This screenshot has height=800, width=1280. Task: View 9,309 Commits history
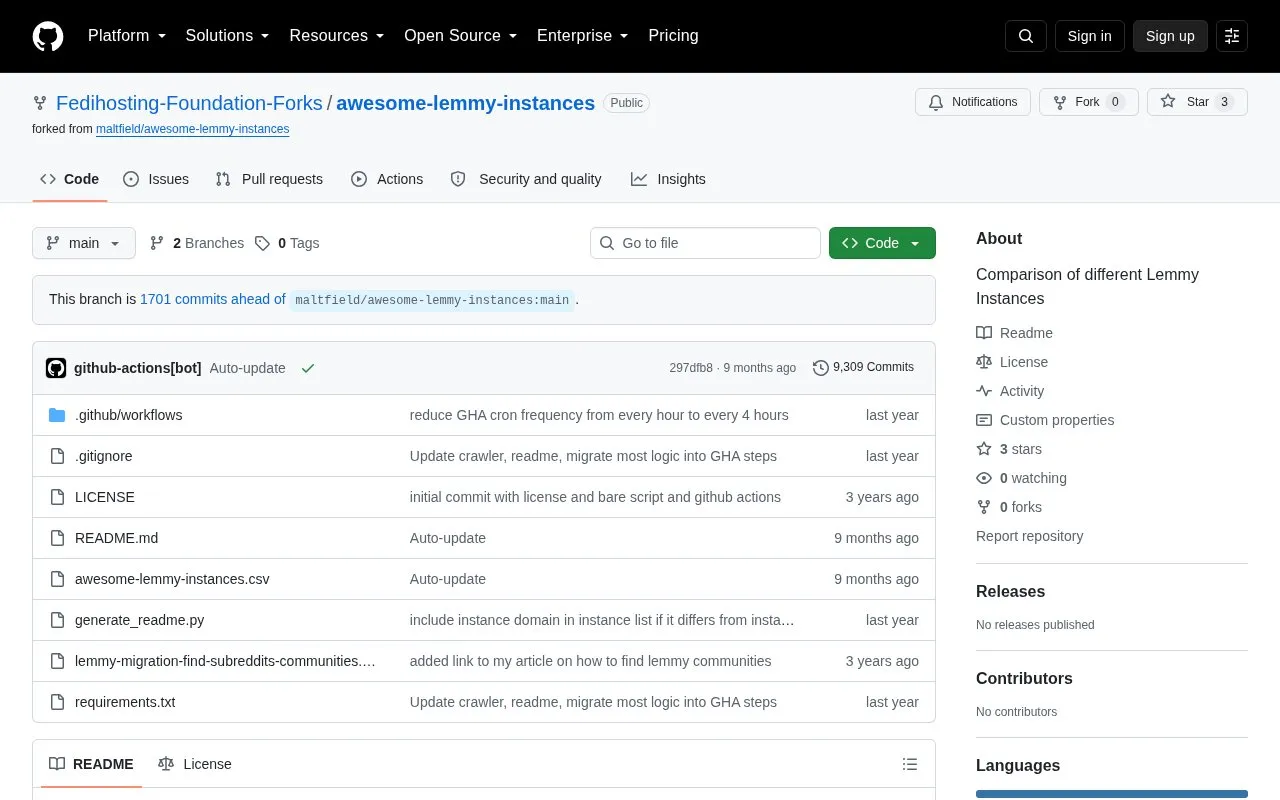863,367
